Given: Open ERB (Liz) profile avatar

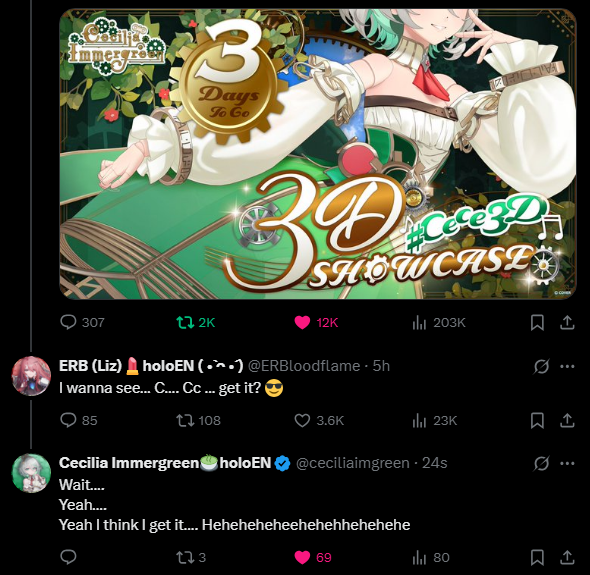Looking at the screenshot, I should (x=31, y=376).
